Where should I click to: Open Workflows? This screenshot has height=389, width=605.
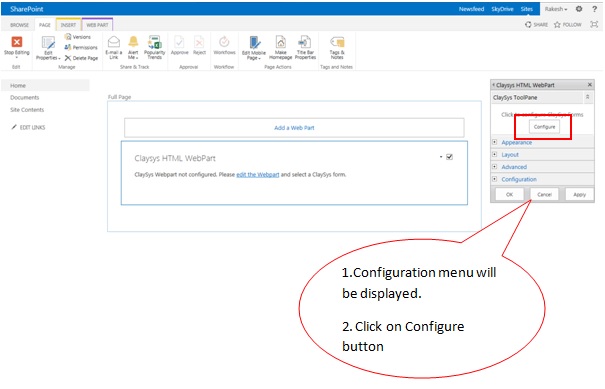tap(224, 46)
